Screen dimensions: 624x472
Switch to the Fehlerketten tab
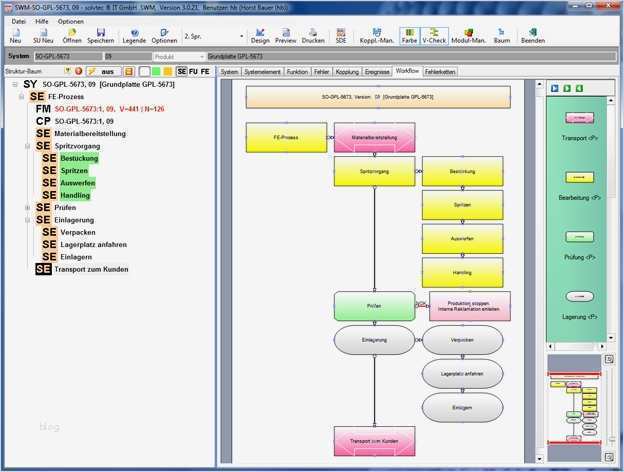[440, 72]
